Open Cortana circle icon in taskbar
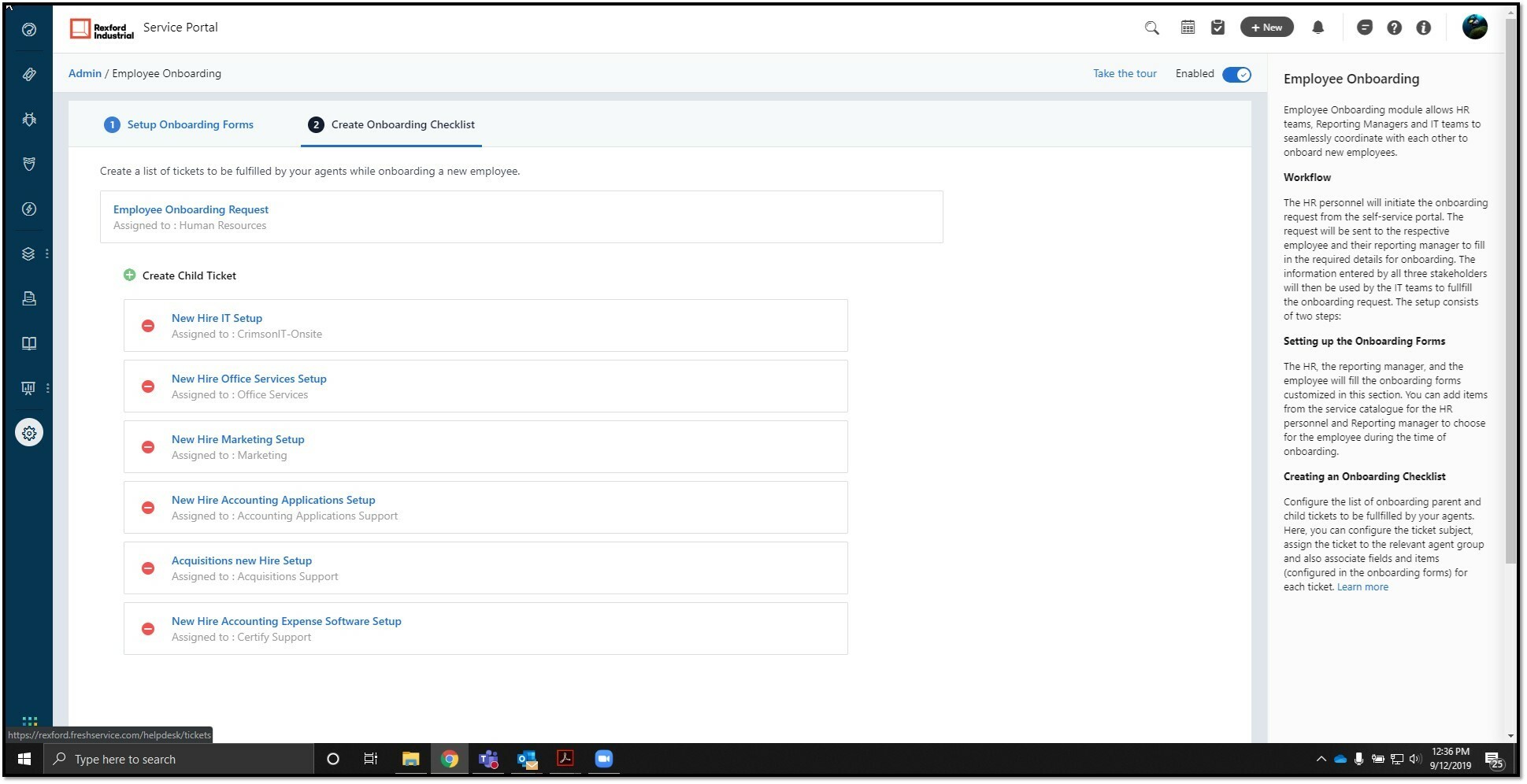 (332, 759)
